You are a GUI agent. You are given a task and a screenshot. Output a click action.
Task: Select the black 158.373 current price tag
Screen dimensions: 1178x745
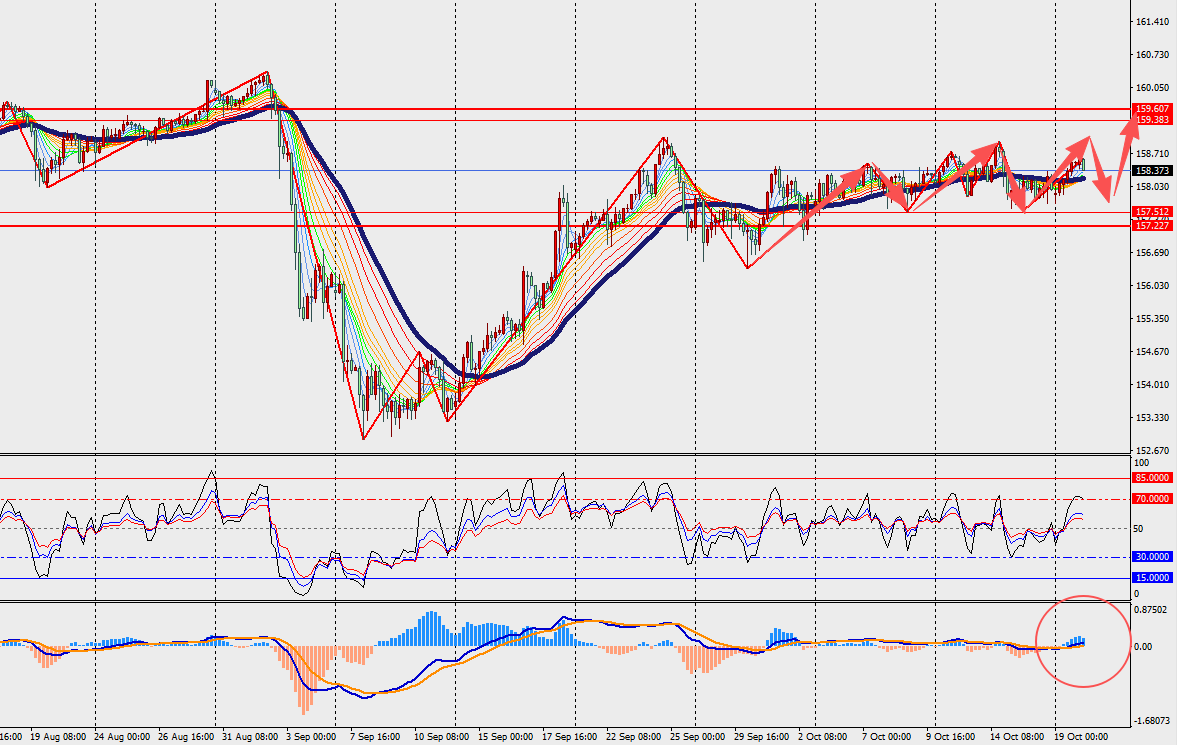coord(1152,170)
